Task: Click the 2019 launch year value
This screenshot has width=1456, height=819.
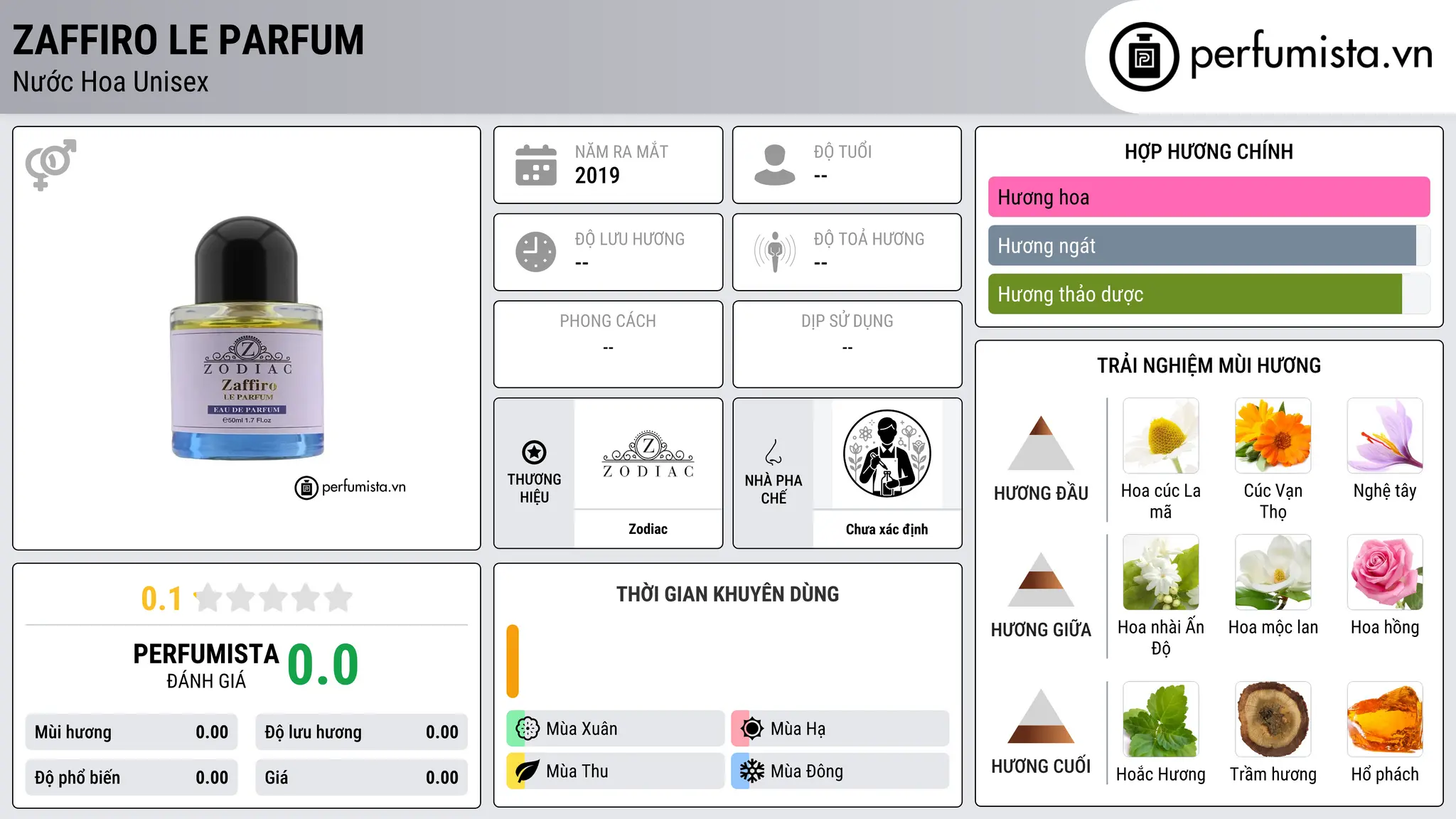Action: tap(597, 176)
